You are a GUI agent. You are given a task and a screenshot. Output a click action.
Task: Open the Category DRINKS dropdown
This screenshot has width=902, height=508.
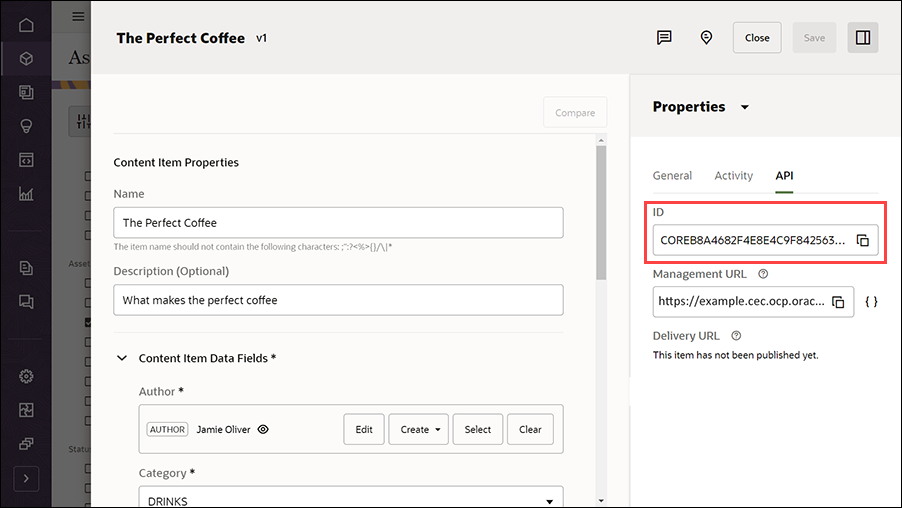coord(351,499)
